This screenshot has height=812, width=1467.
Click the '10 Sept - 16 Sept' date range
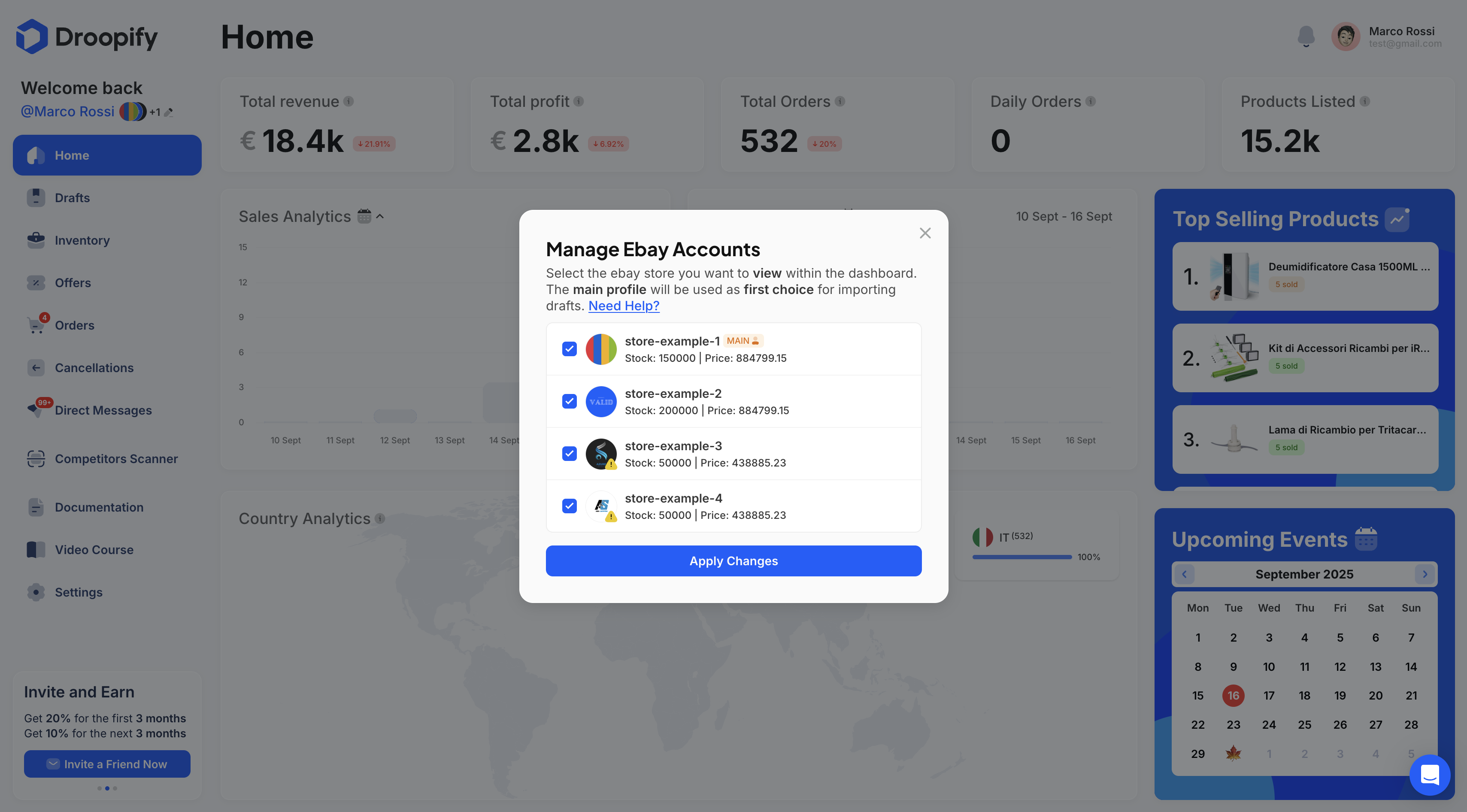click(1064, 216)
